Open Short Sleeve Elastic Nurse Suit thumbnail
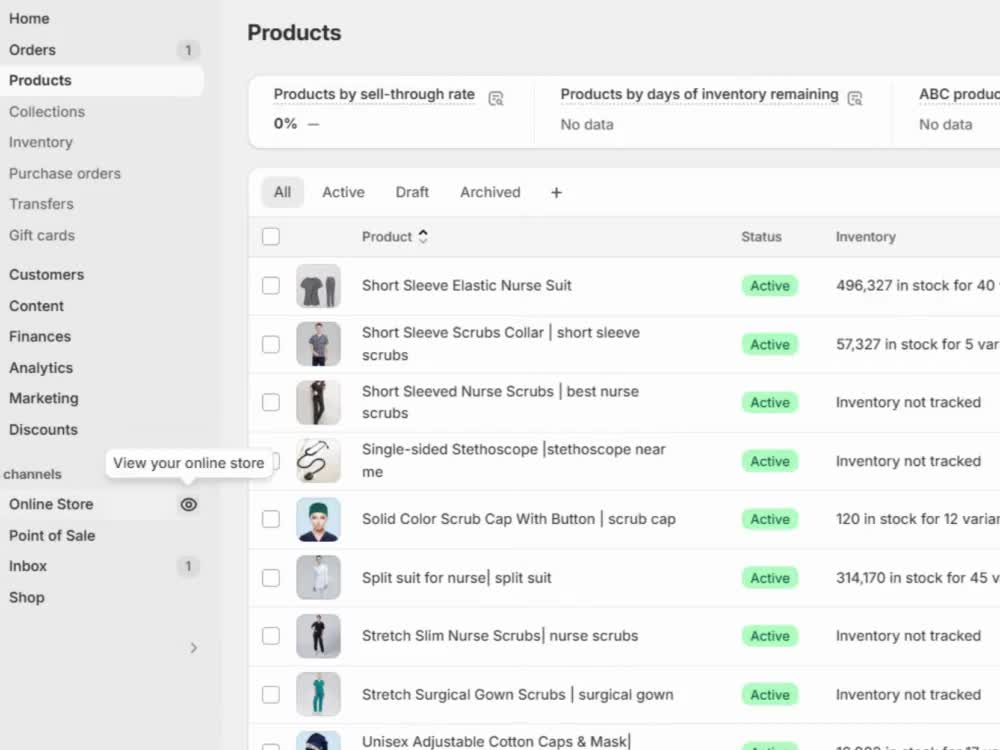Viewport: 1000px width, 750px height. click(x=318, y=286)
